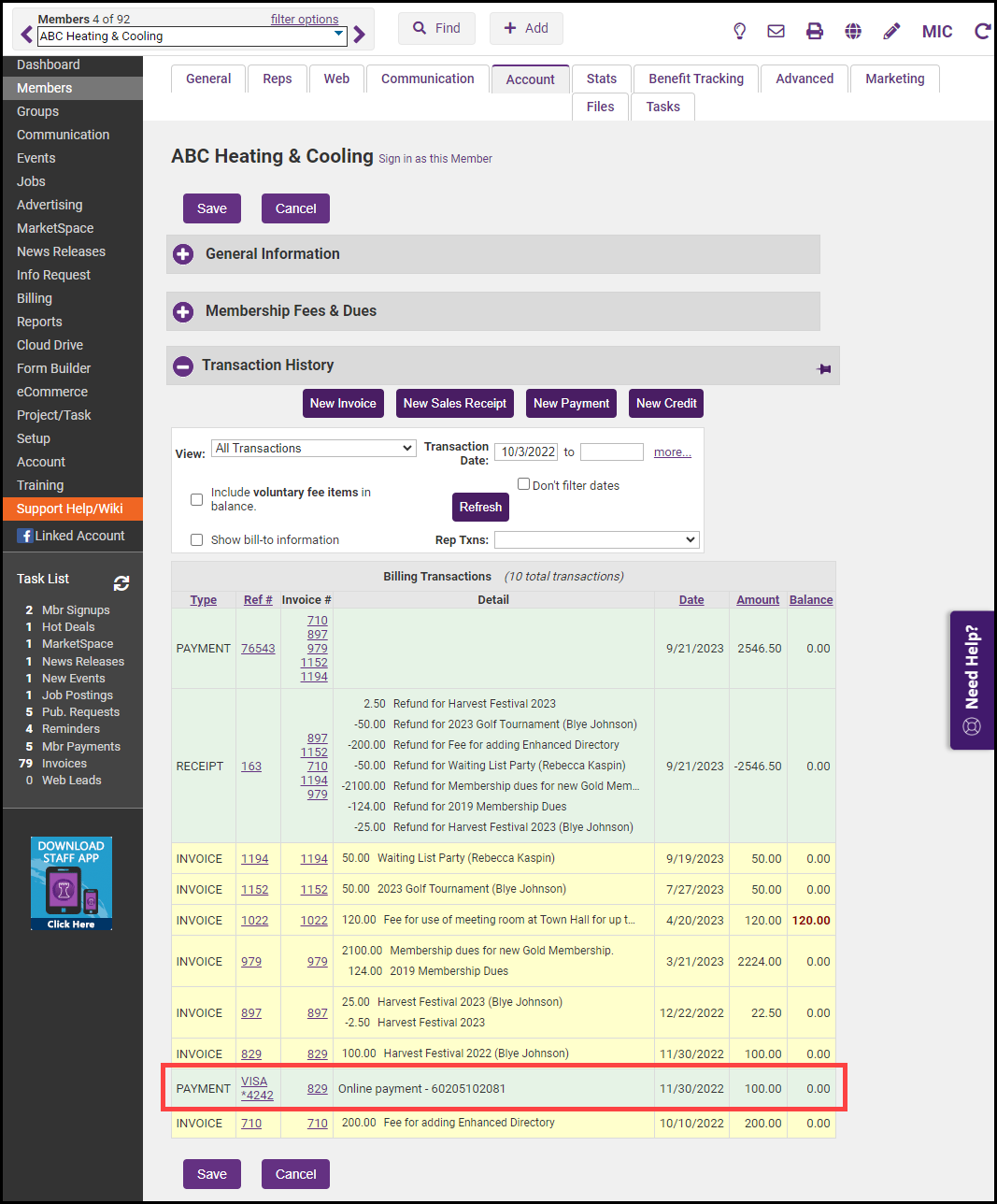Open the Communication tab

[x=427, y=79]
